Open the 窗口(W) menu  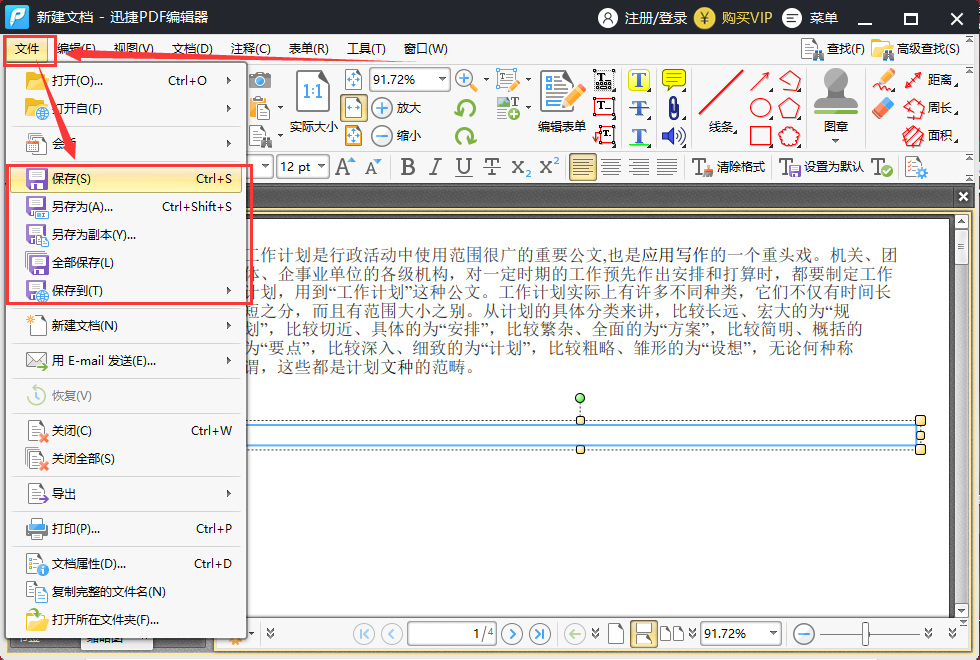coord(425,49)
